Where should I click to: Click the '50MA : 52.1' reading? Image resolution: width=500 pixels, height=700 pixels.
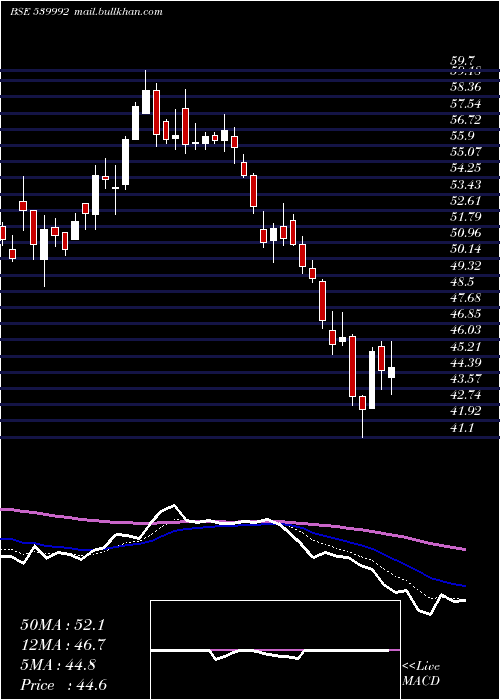pyautogui.click(x=63, y=625)
